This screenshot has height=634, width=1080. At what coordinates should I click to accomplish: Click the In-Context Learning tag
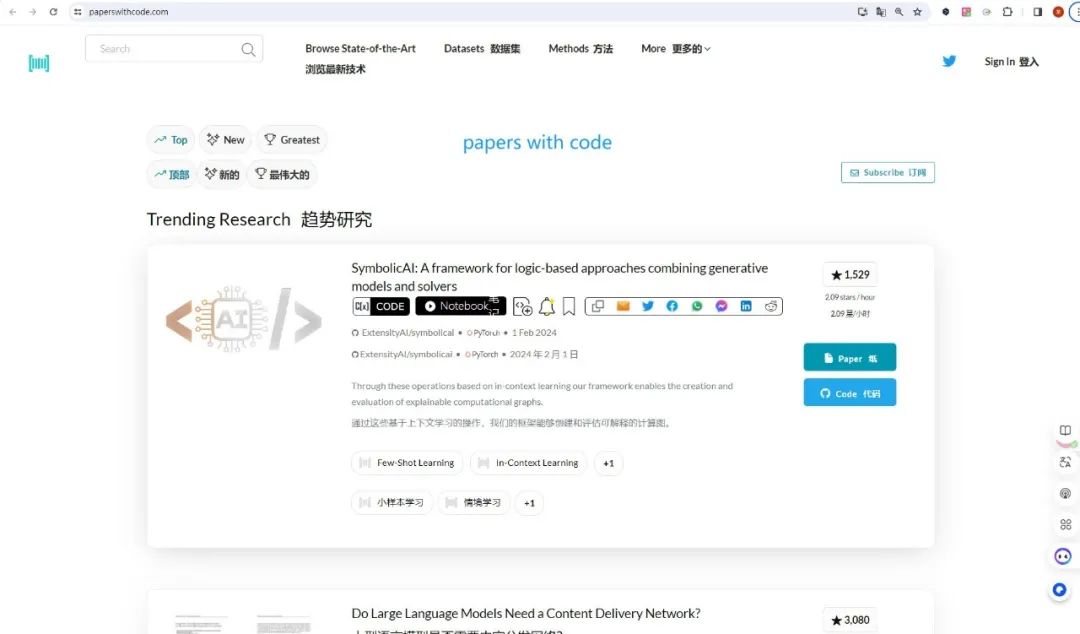tap(528, 463)
